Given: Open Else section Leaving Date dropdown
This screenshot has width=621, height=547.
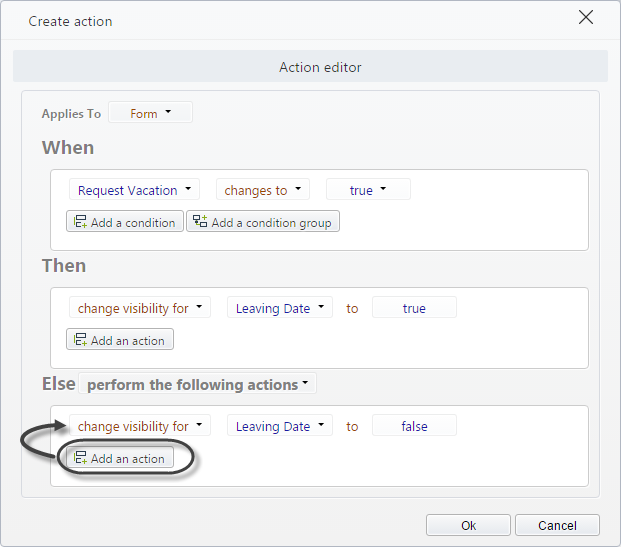Looking at the screenshot, I should 280,425.
